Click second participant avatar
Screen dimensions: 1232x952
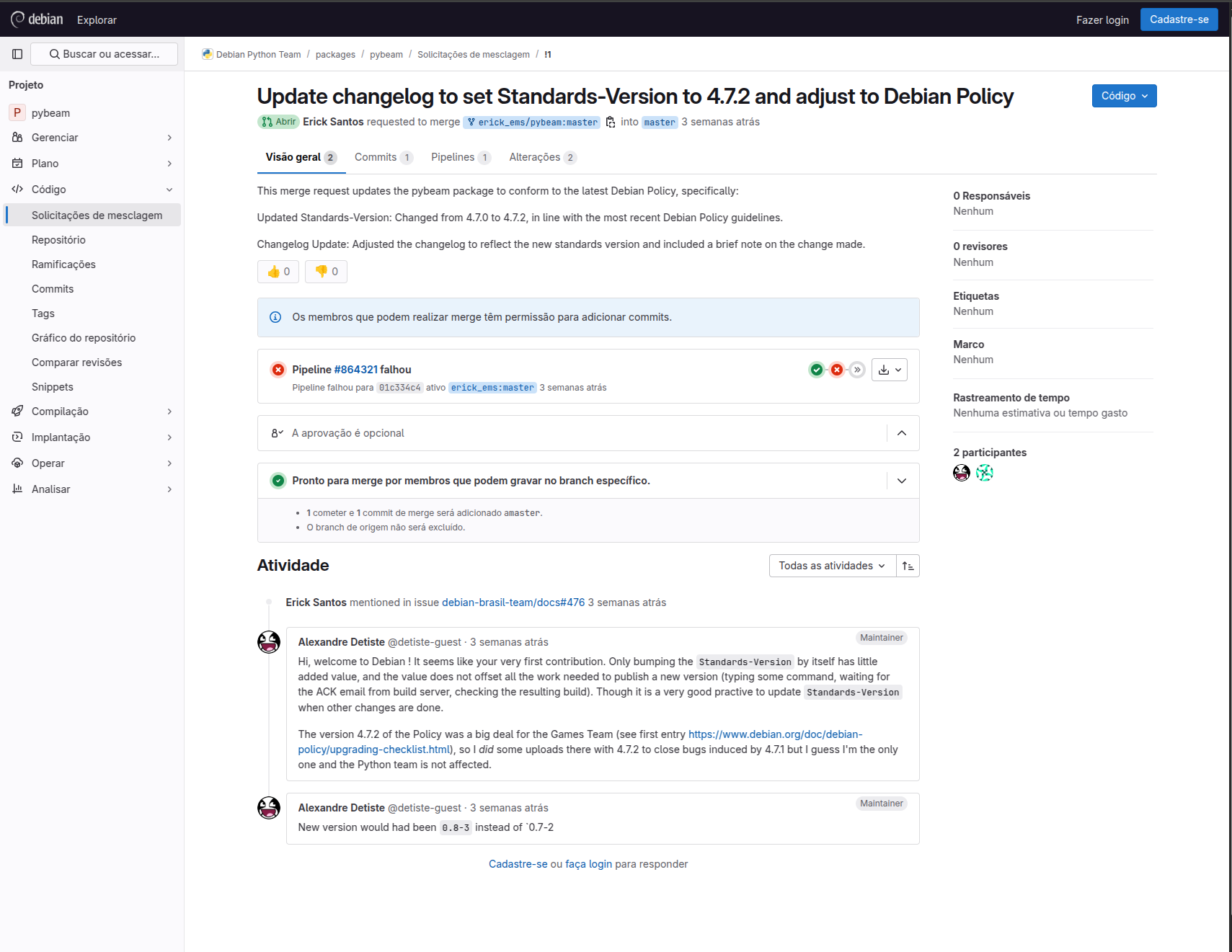[x=985, y=473]
